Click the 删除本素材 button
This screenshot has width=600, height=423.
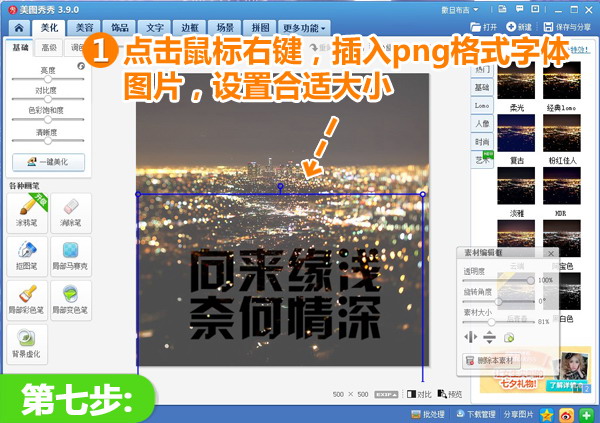pyautogui.click(x=491, y=361)
